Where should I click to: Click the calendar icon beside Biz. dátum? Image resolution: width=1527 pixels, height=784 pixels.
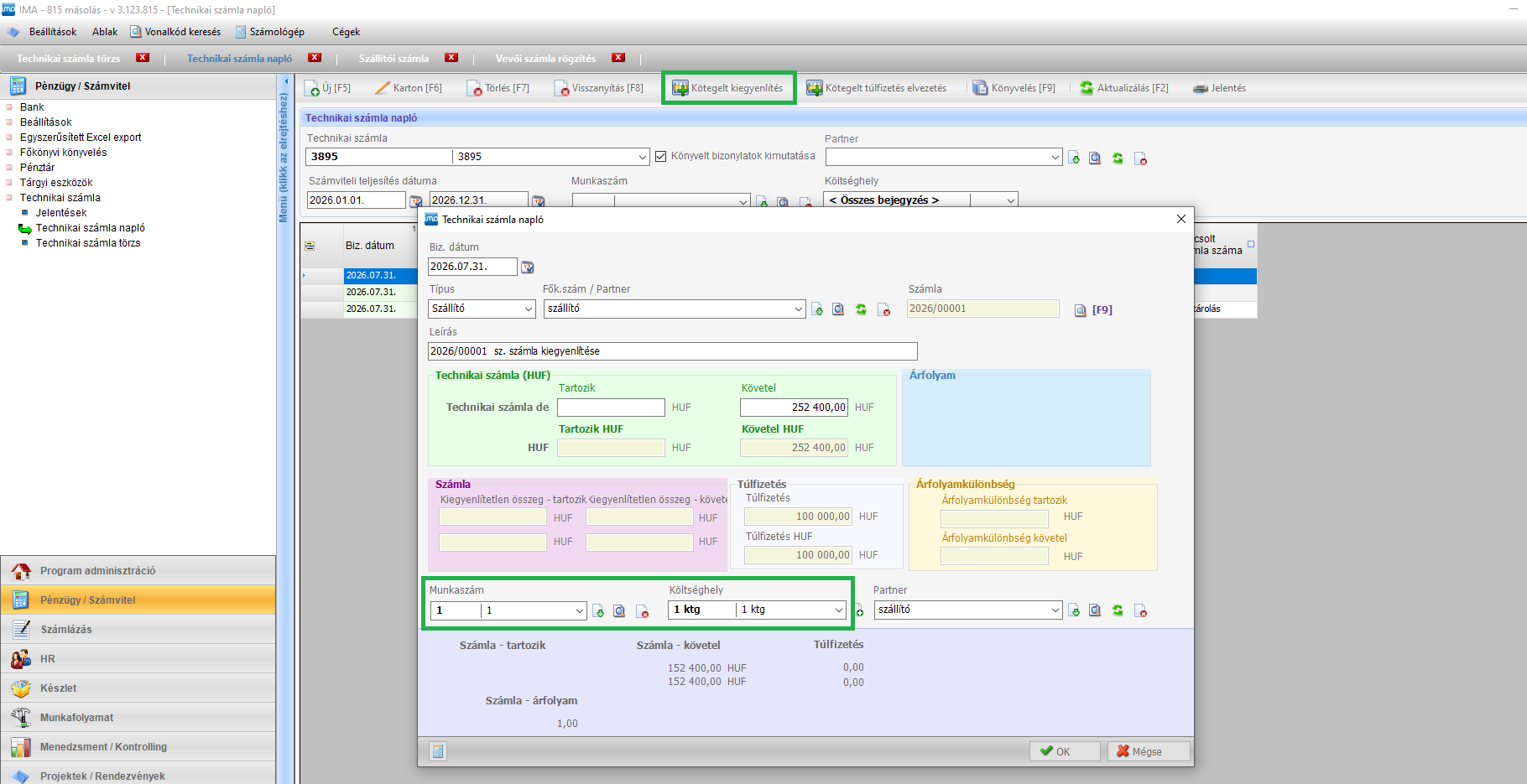click(528, 267)
